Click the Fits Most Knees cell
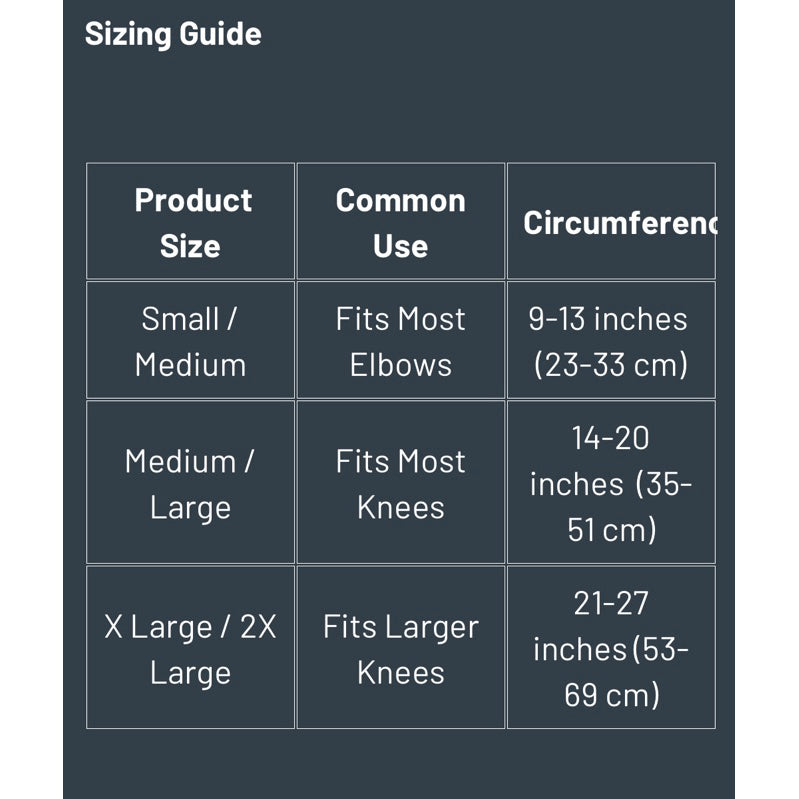799x799 pixels. pos(400,484)
